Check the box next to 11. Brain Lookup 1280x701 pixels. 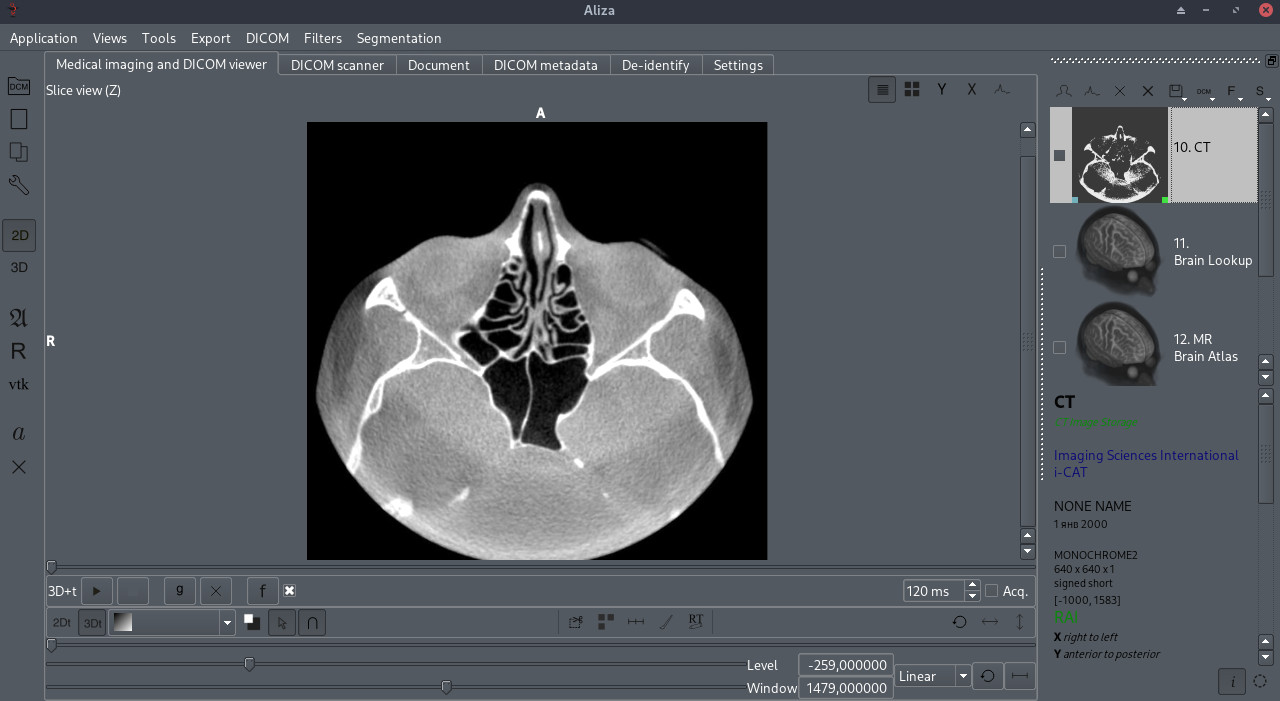[1060, 251]
